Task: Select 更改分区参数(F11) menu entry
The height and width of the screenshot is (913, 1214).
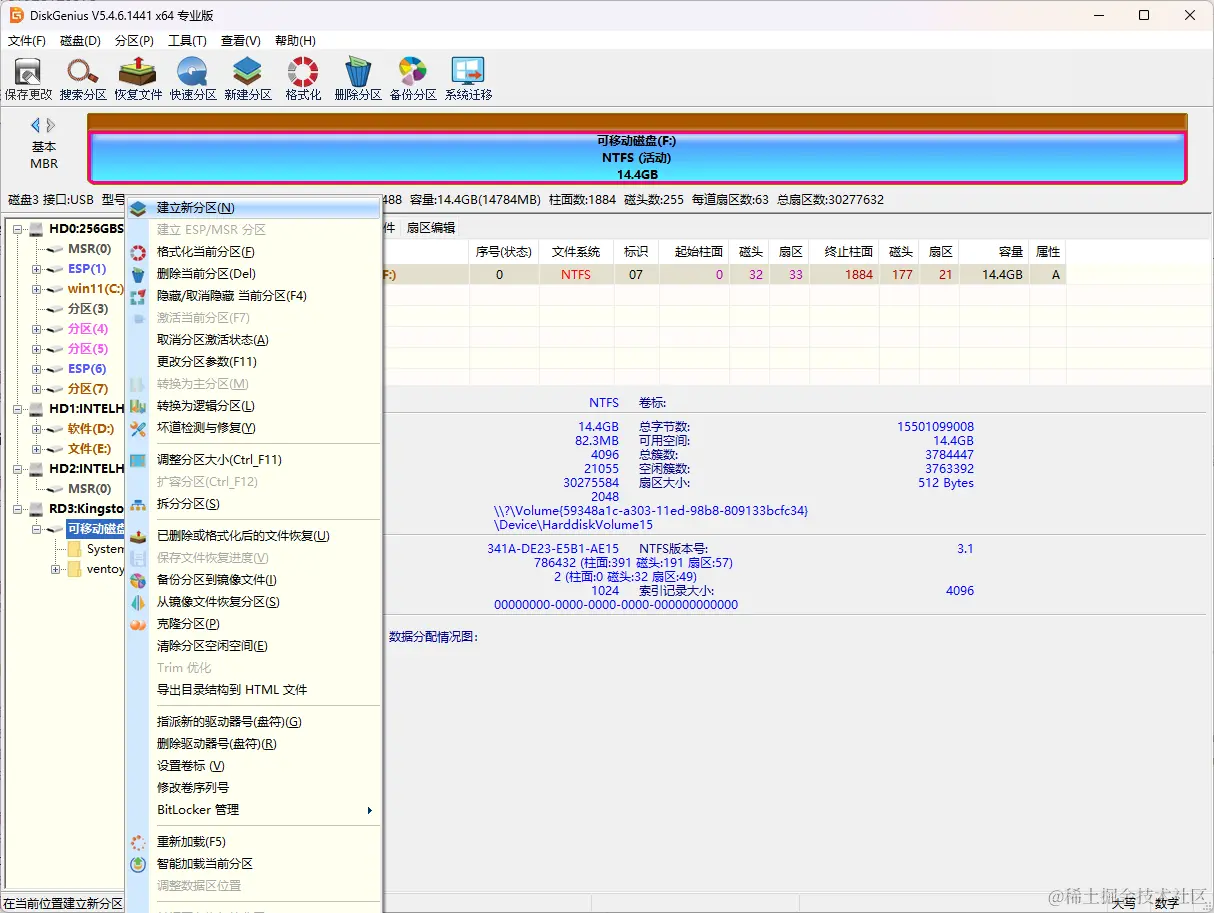Action: [253, 362]
